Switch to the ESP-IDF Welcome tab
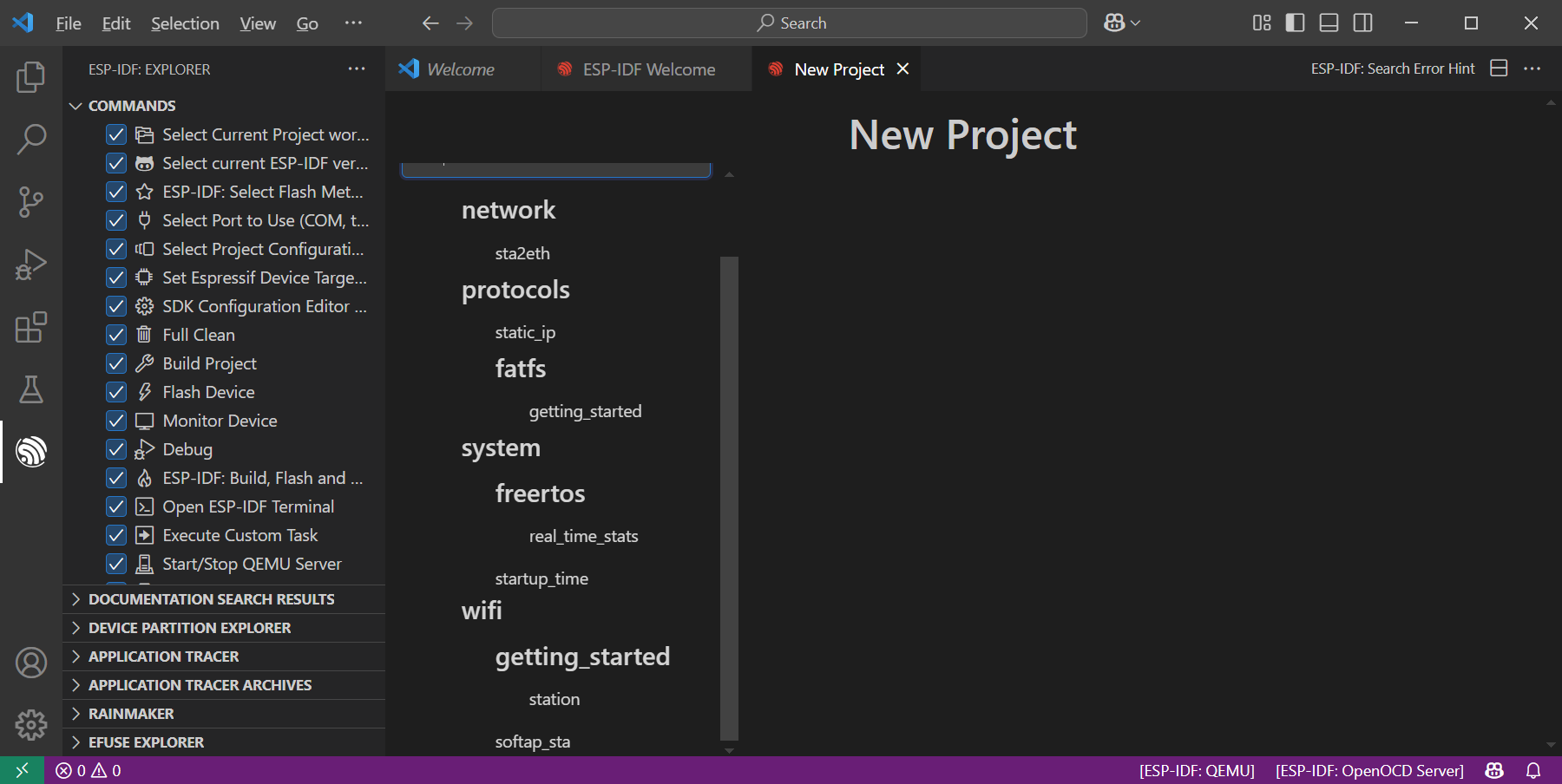 (x=647, y=69)
